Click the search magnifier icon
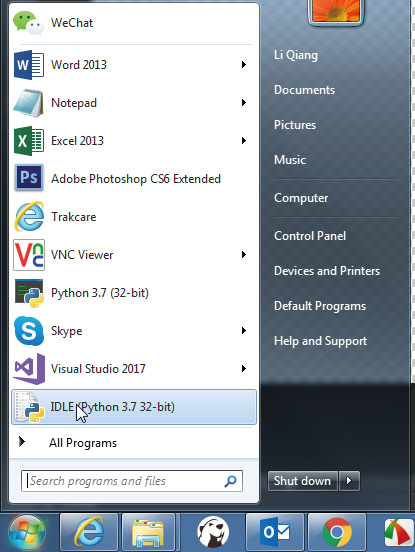The image size is (415, 552). [230, 481]
